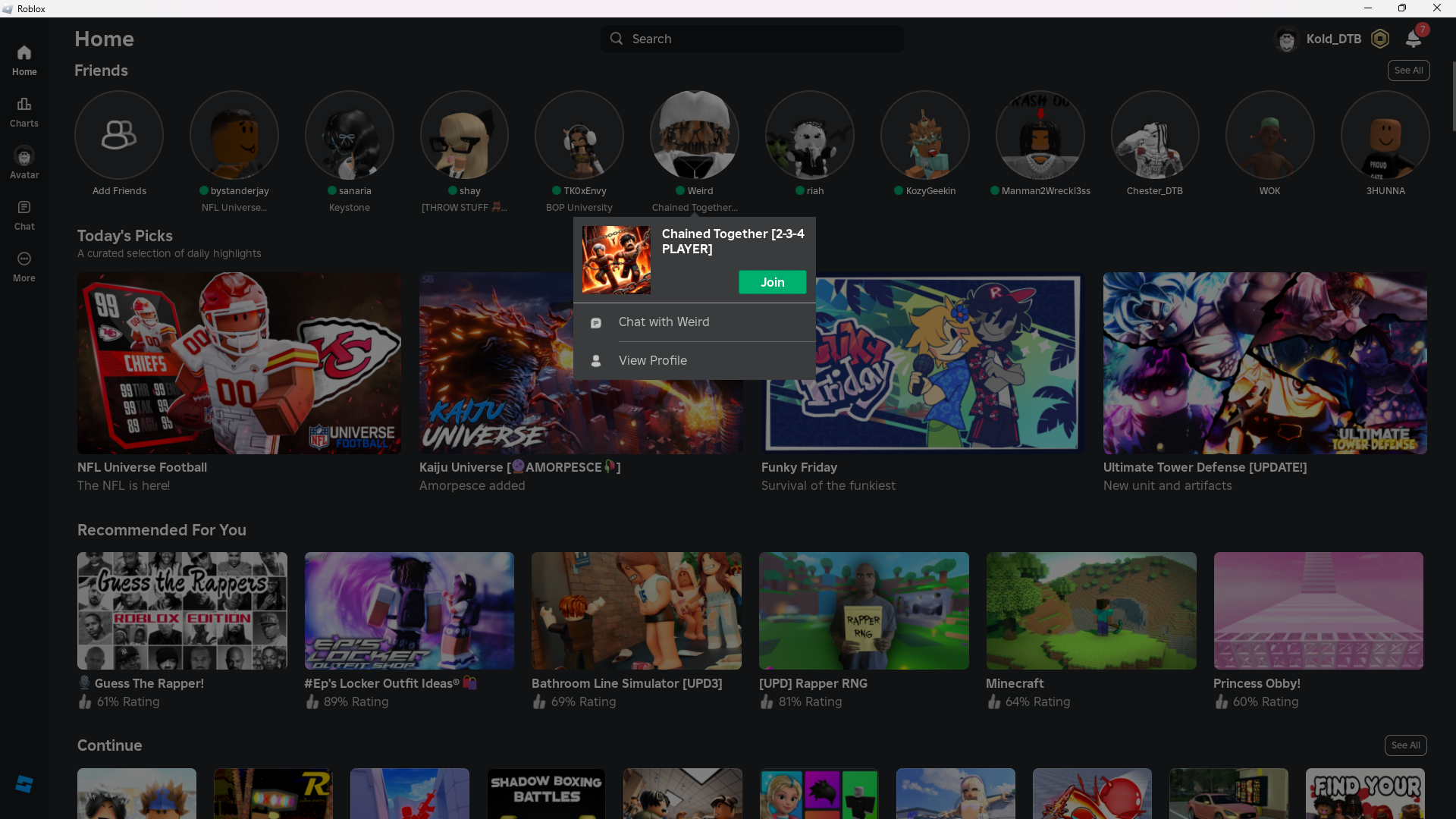Join Chained Together game

point(773,282)
